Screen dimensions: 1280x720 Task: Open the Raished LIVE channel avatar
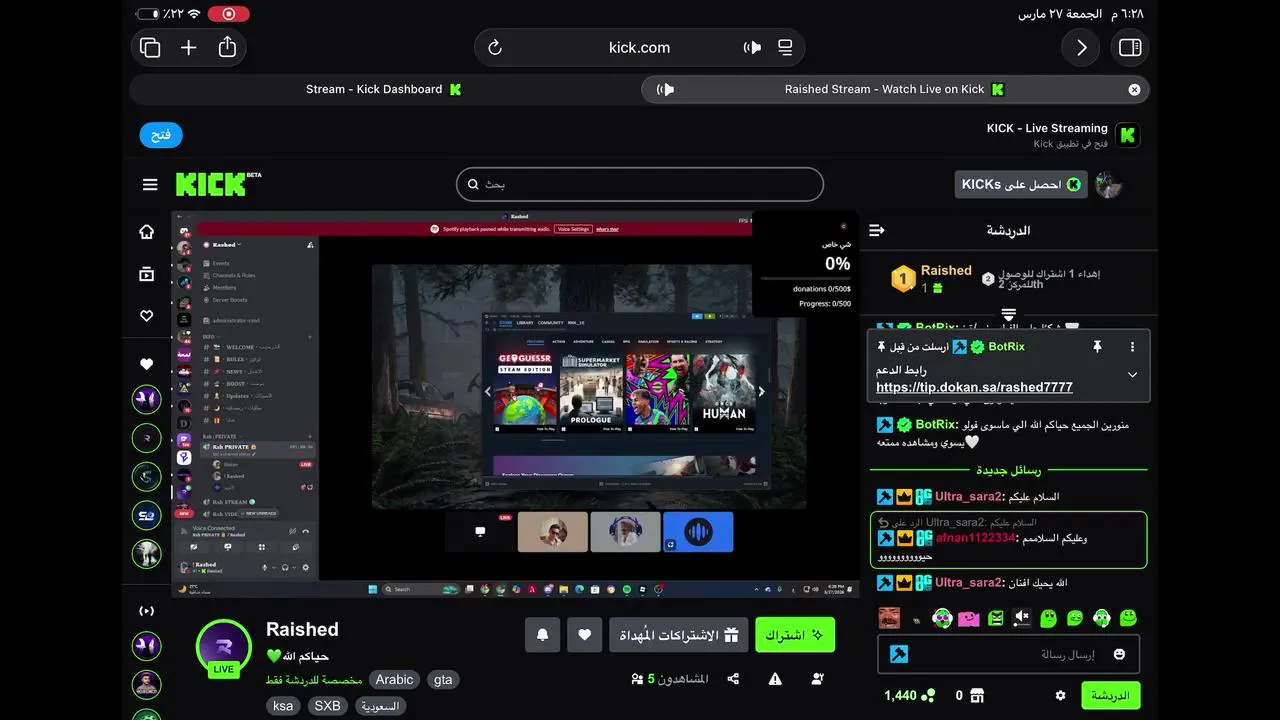click(x=224, y=647)
